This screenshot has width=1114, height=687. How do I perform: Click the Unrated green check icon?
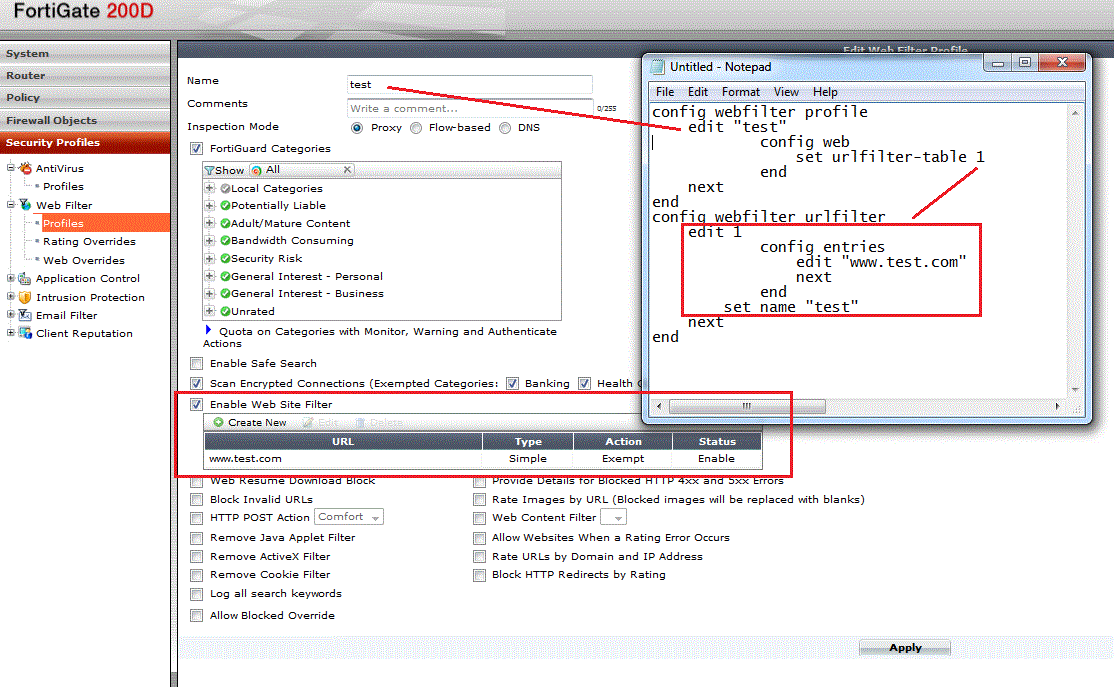click(x=225, y=311)
